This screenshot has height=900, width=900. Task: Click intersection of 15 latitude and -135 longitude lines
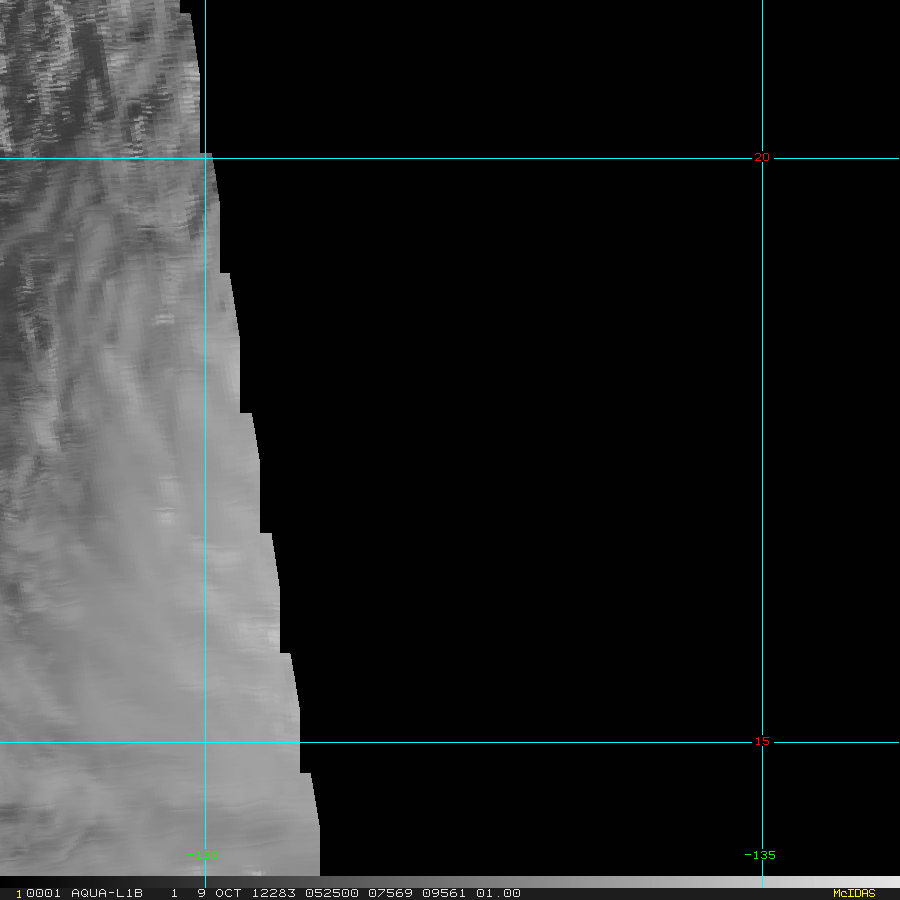coord(762,742)
